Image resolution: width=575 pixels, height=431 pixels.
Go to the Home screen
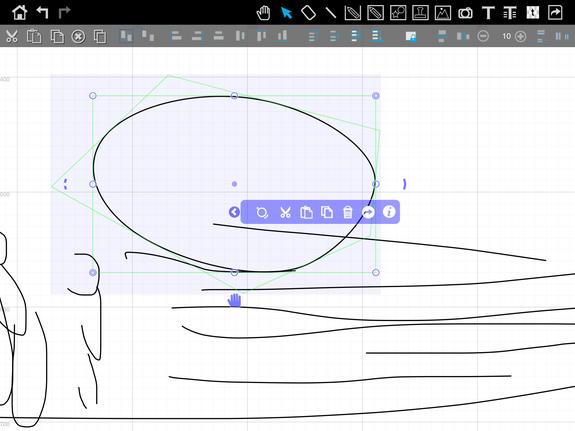pyautogui.click(x=19, y=12)
